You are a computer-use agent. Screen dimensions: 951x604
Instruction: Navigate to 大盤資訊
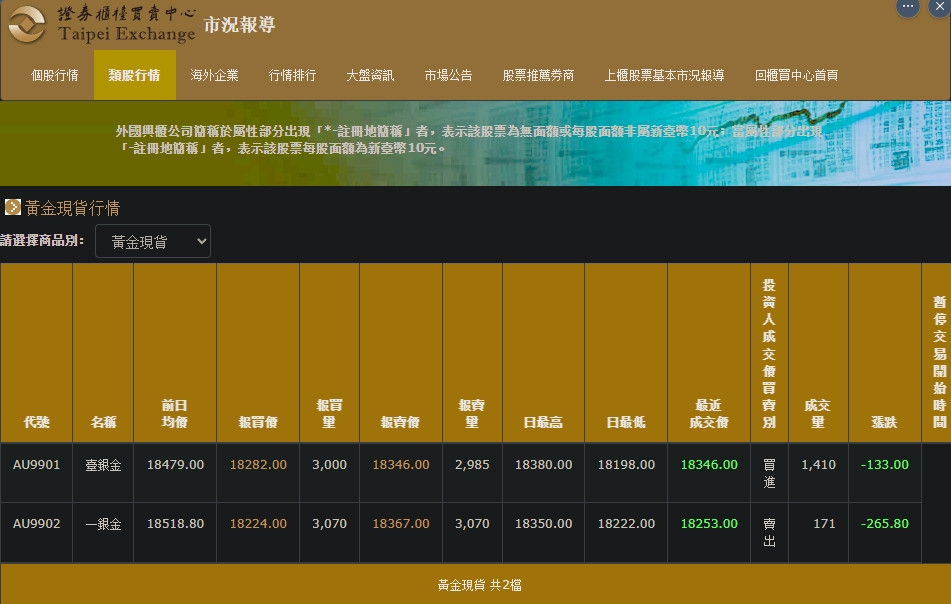point(370,75)
